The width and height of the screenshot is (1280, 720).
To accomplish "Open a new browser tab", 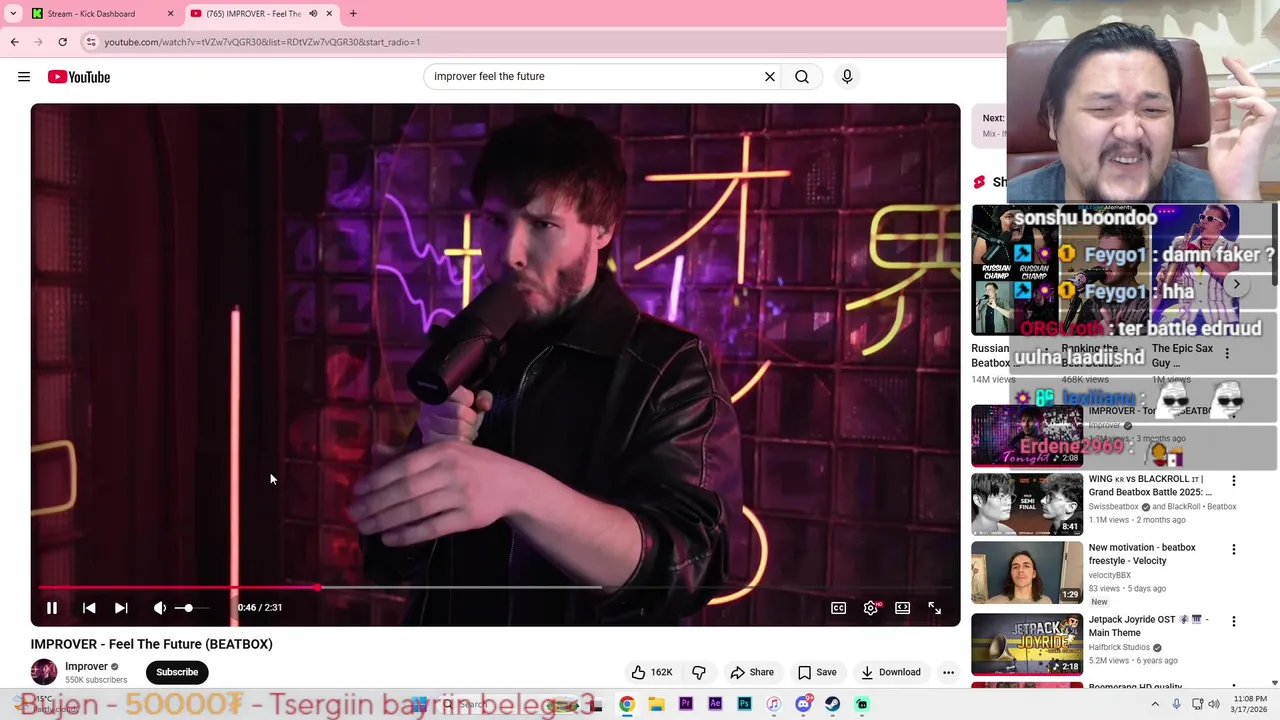I will (x=353, y=14).
